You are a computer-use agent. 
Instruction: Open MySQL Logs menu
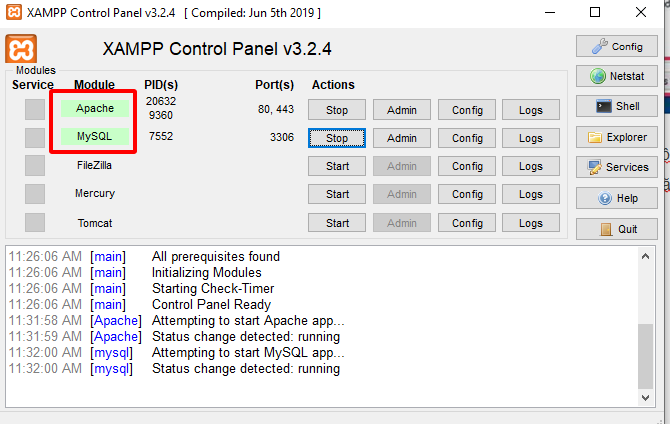[531, 138]
